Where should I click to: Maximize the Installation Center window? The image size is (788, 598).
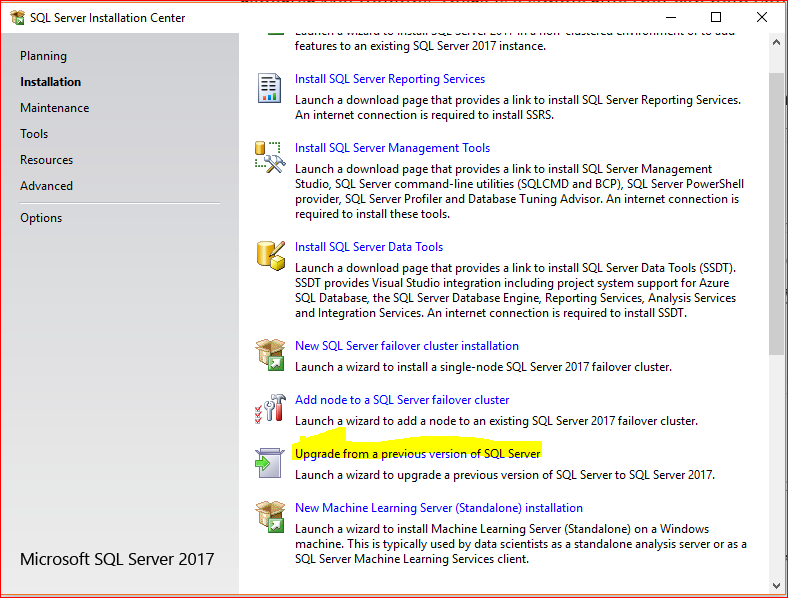716,18
